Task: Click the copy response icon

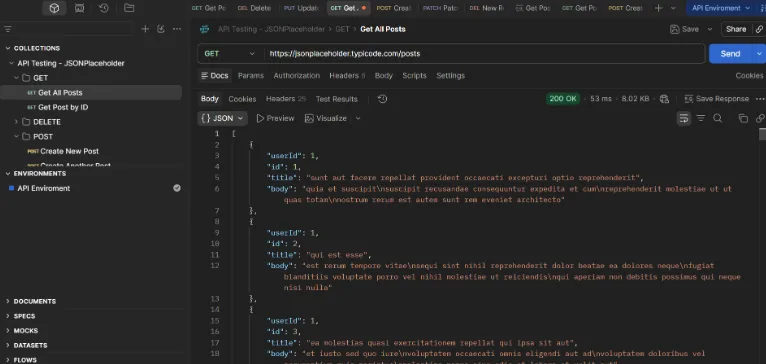Action: [743, 118]
